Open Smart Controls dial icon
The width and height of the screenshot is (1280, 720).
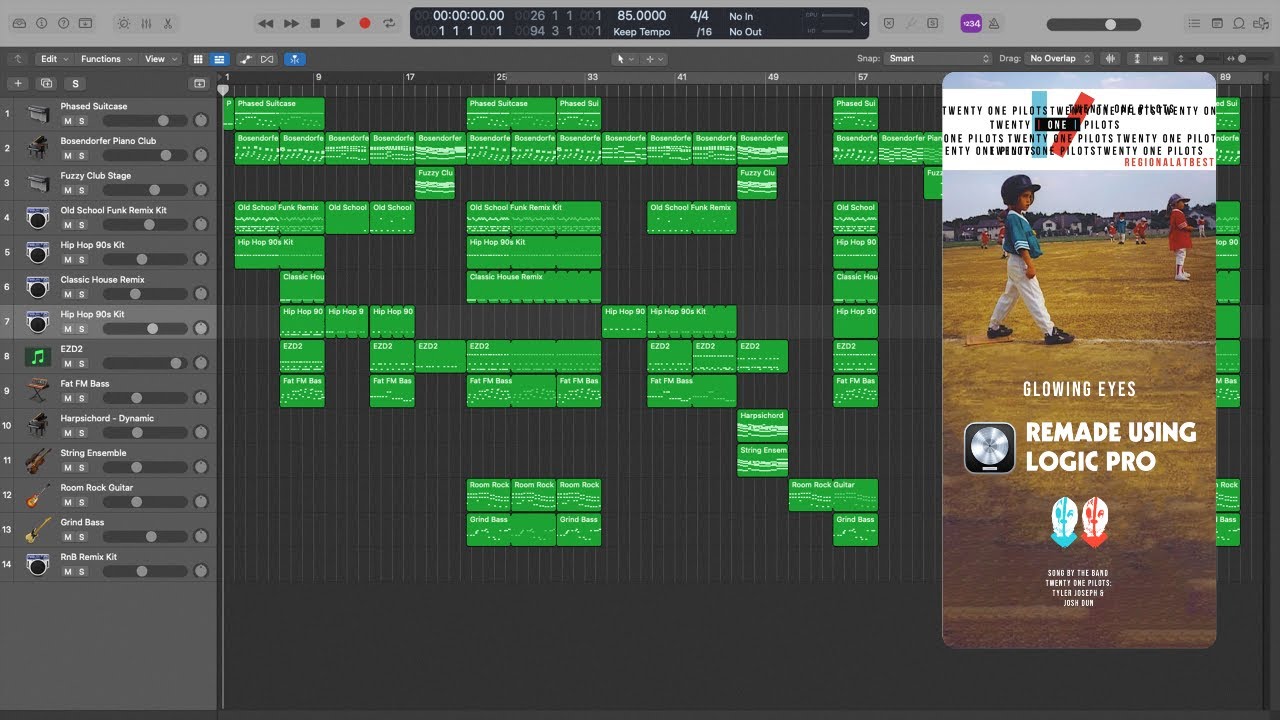click(x=123, y=23)
